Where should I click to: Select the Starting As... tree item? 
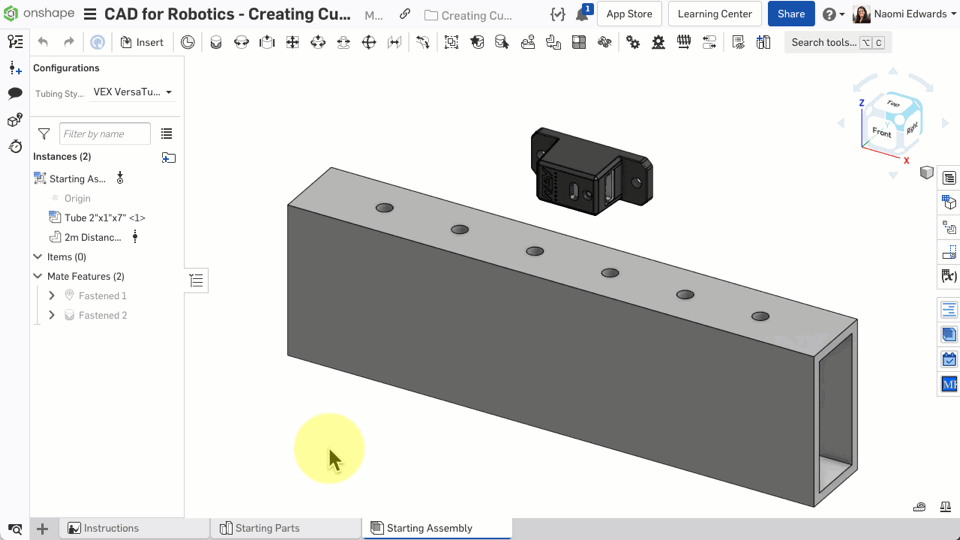coord(77,179)
